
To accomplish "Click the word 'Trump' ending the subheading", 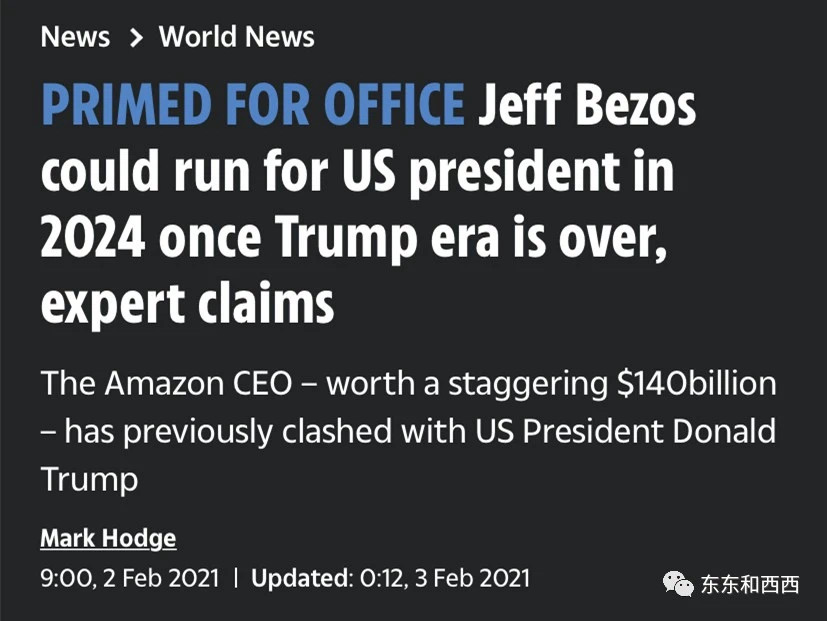I will (89, 480).
